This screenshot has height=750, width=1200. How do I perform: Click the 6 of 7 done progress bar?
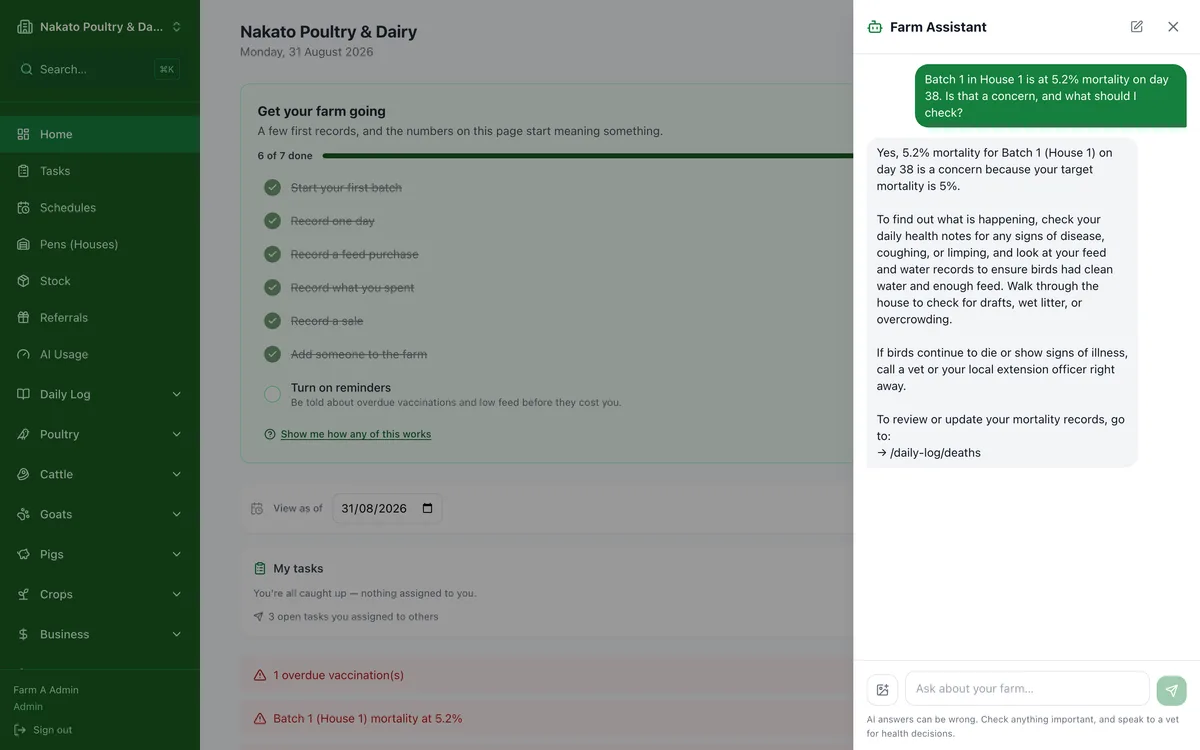point(588,156)
